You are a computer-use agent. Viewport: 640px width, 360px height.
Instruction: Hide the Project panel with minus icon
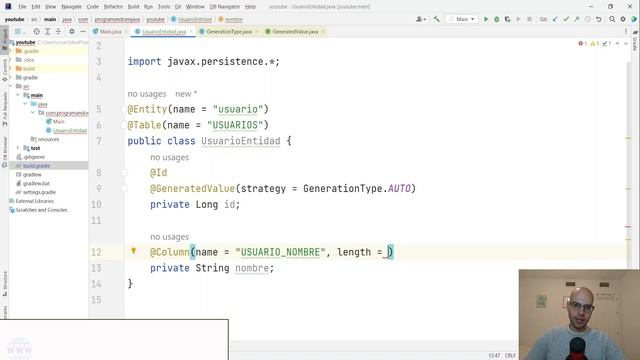point(83,31)
